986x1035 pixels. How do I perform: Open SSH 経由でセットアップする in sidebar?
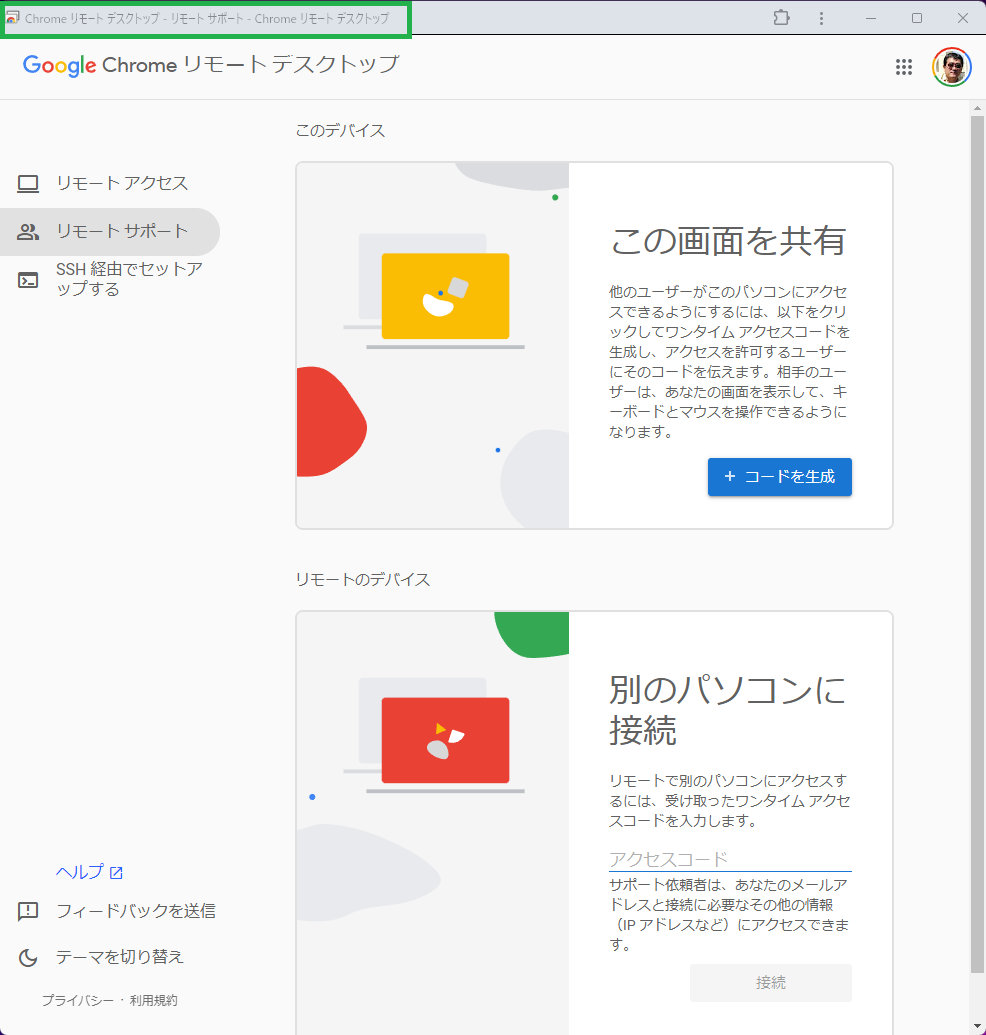tap(110, 280)
